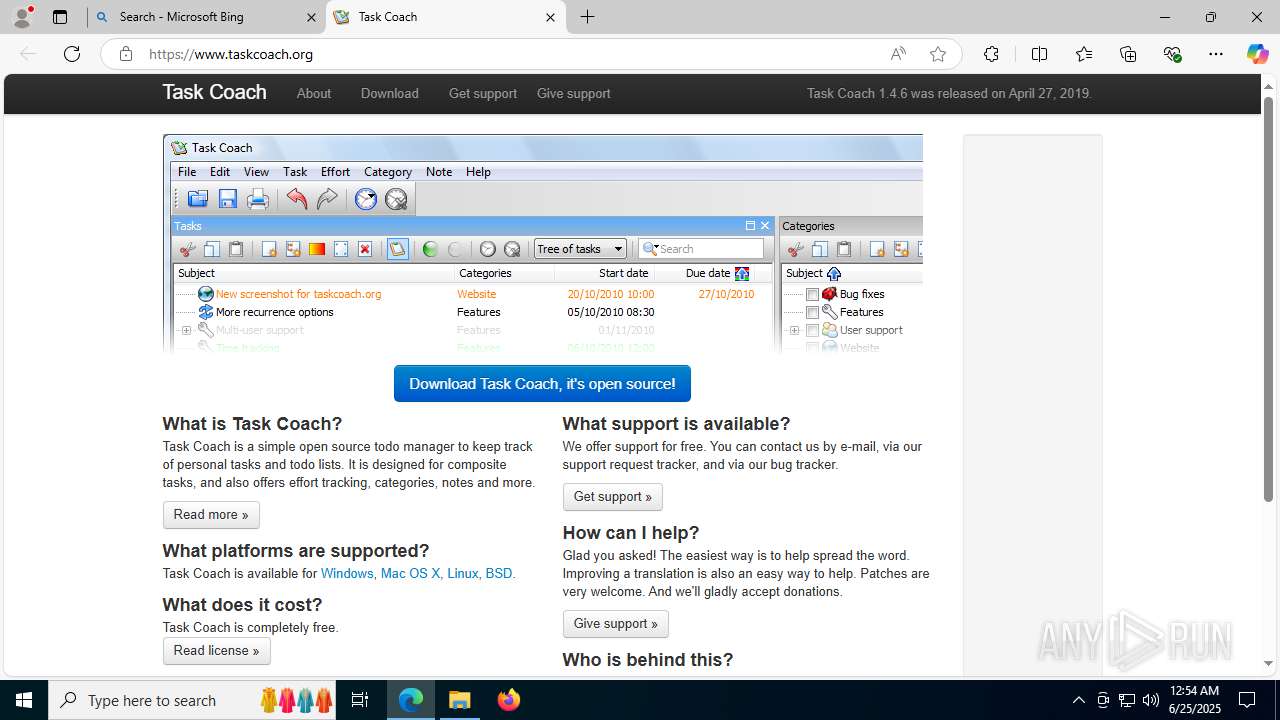Click the Get support » button

point(612,497)
